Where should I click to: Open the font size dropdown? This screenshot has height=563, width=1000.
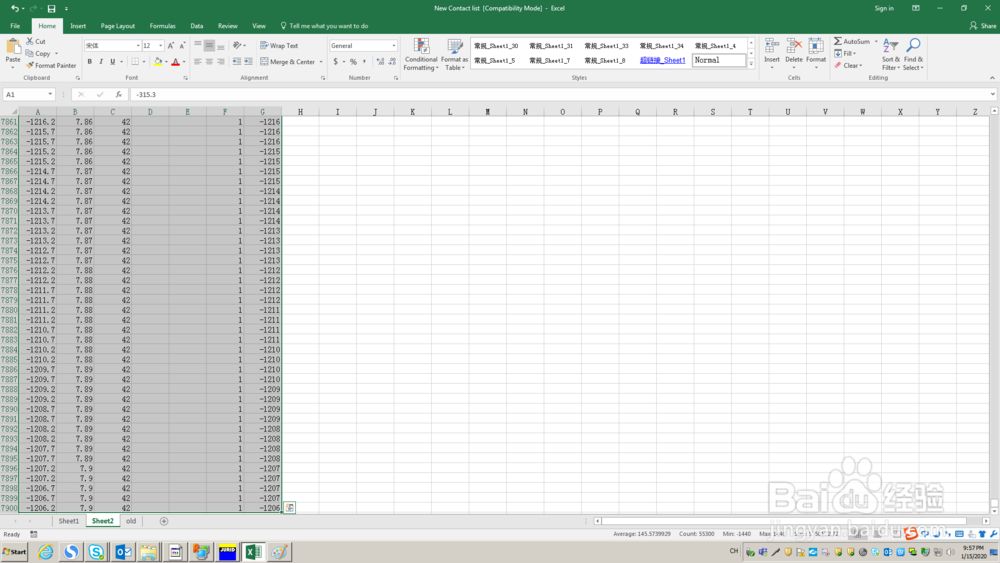(160, 46)
